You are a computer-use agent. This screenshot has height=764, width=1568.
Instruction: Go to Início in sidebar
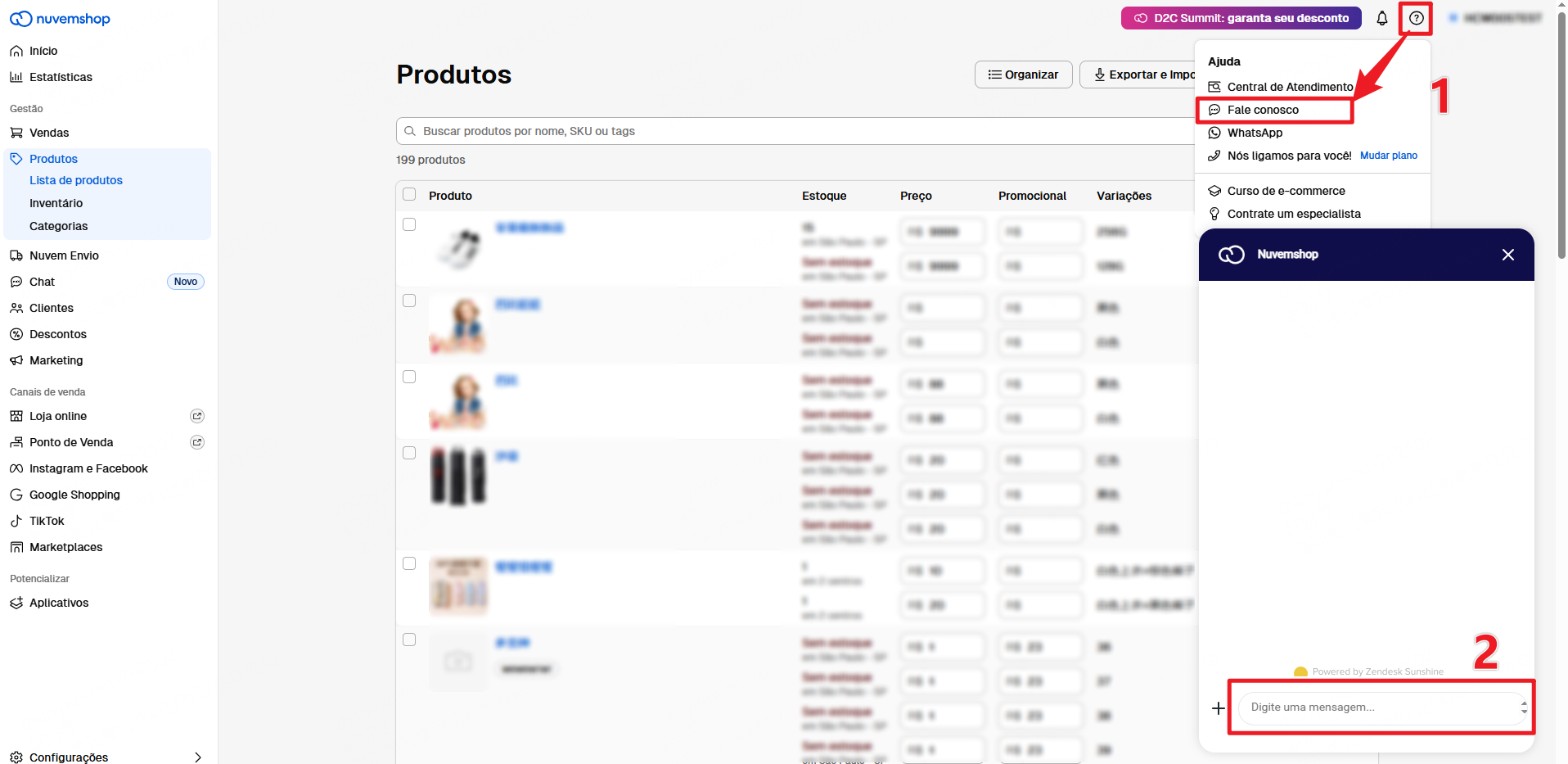coord(43,51)
